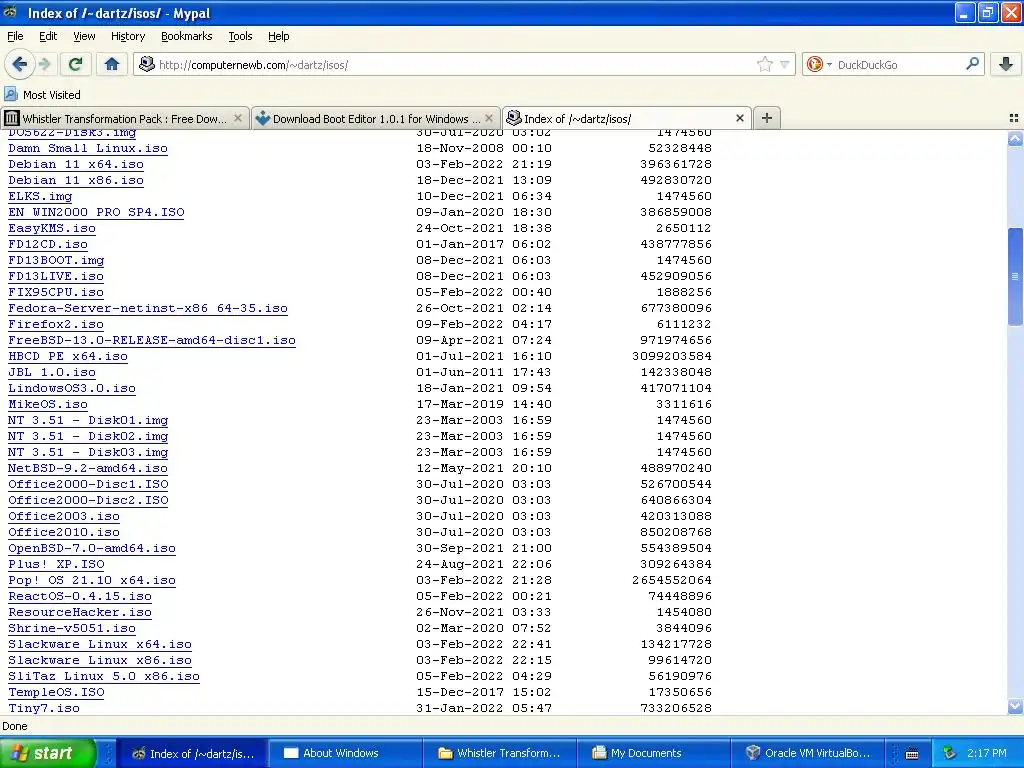Open the Pop!_OS 21.10 x64.iso link
This screenshot has height=768, width=1024.
pyautogui.click(x=91, y=581)
